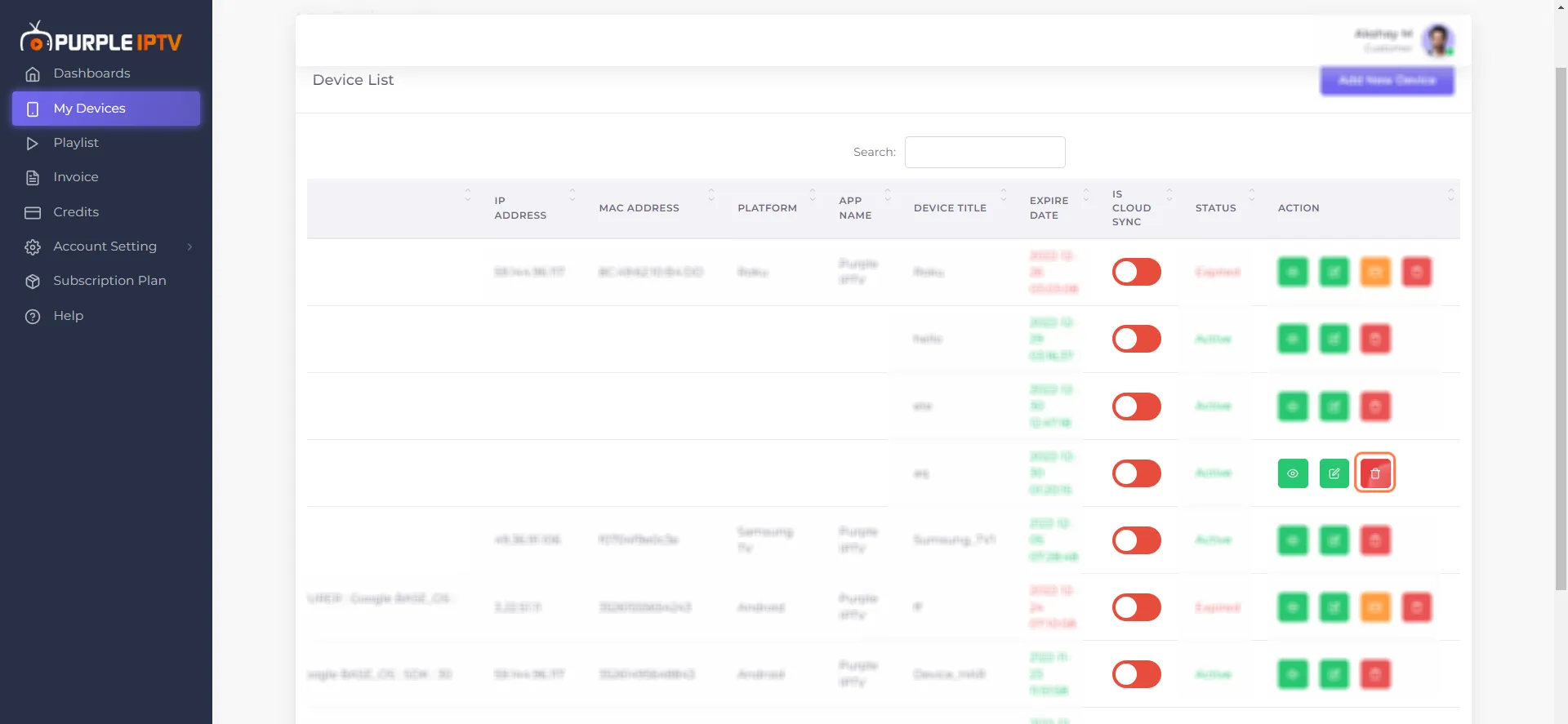1568x724 pixels.
Task: Sort table by STATUS column
Action: tap(1225, 208)
